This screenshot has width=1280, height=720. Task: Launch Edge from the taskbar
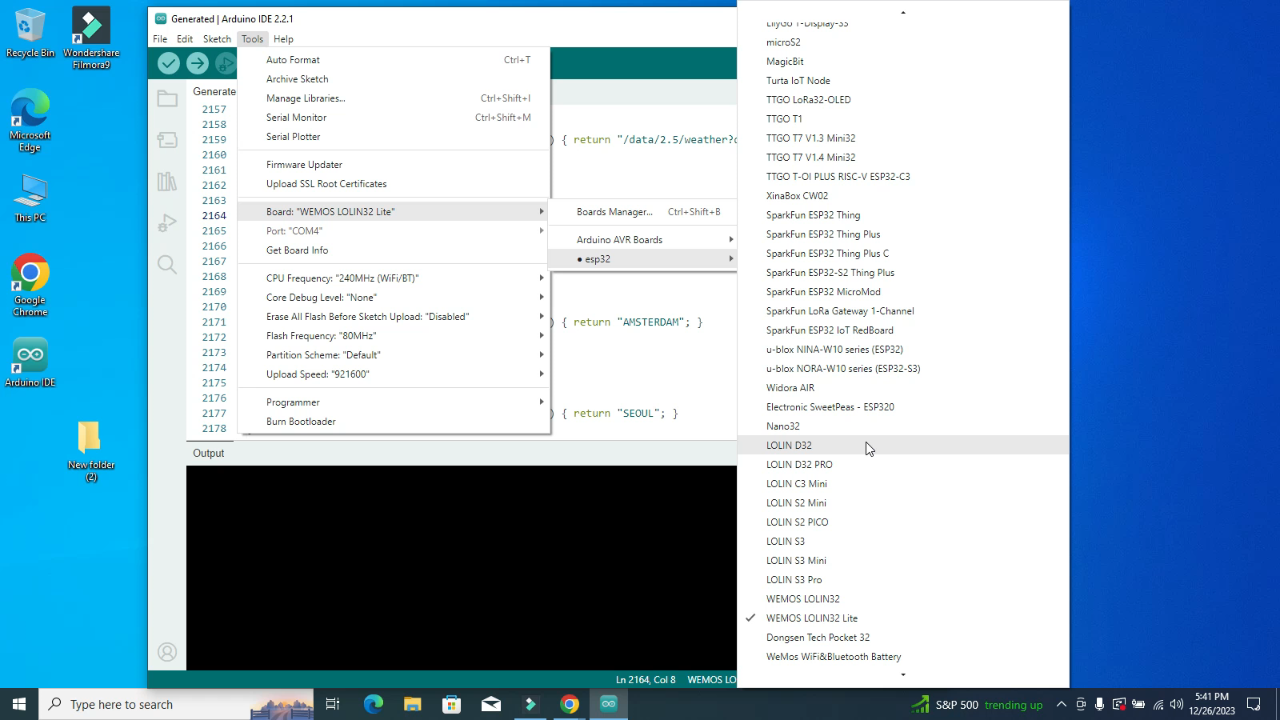(x=373, y=704)
